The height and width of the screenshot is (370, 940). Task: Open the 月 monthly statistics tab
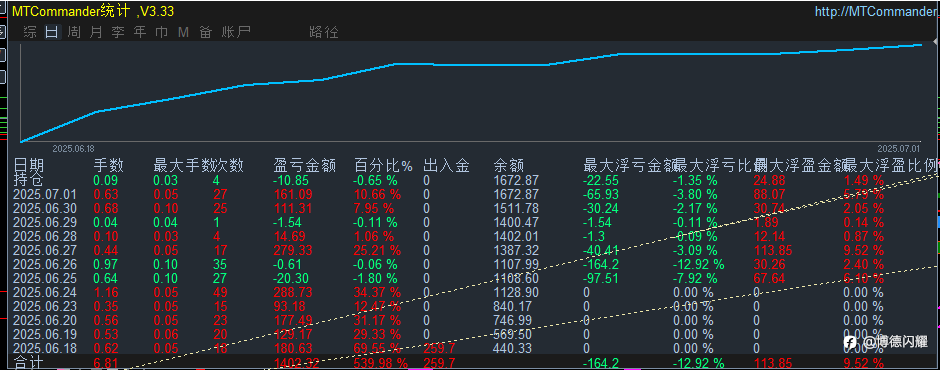[x=96, y=32]
